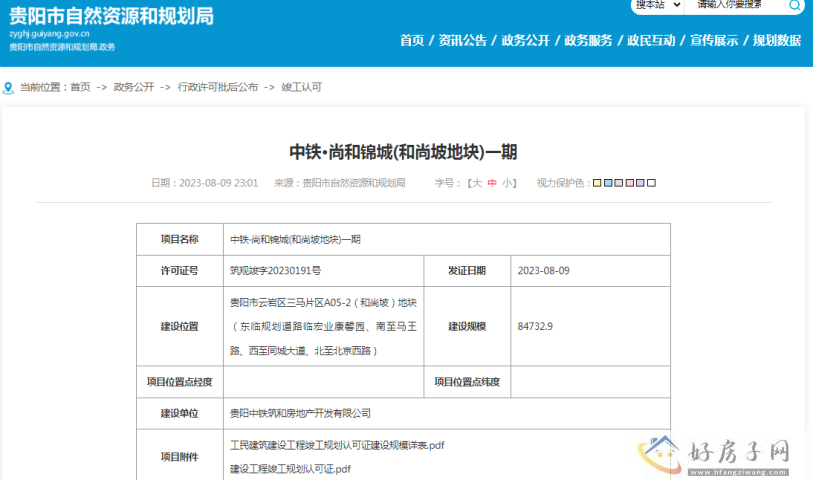
Task: Click the construction scale value 84732.9
Action: click(535, 327)
